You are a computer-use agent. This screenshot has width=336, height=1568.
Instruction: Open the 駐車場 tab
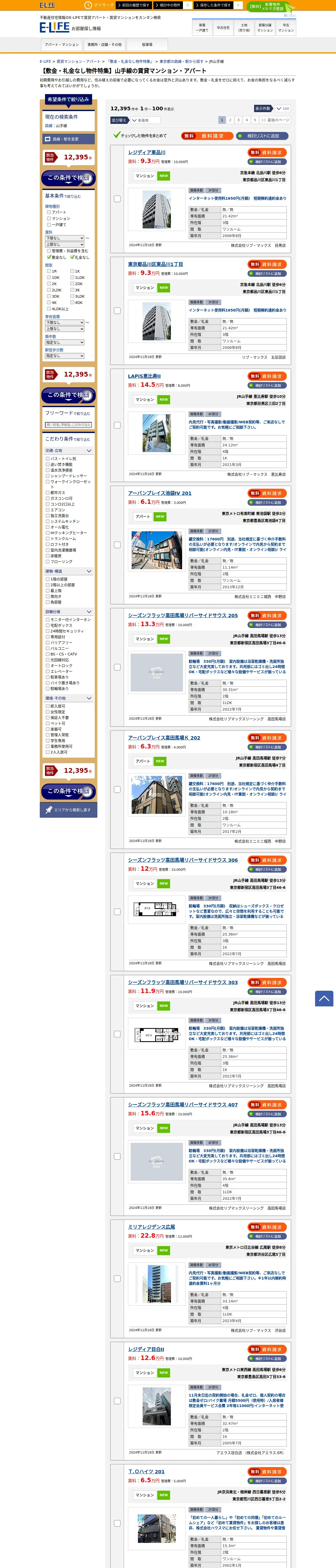[147, 44]
